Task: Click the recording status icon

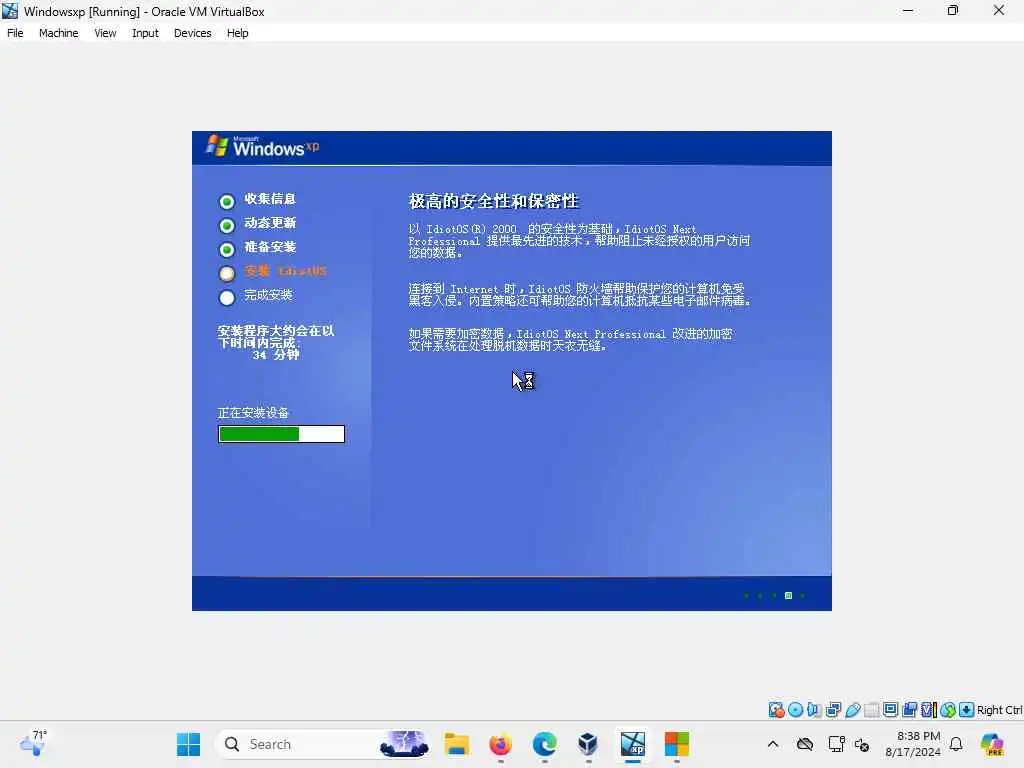Action: [x=910, y=710]
